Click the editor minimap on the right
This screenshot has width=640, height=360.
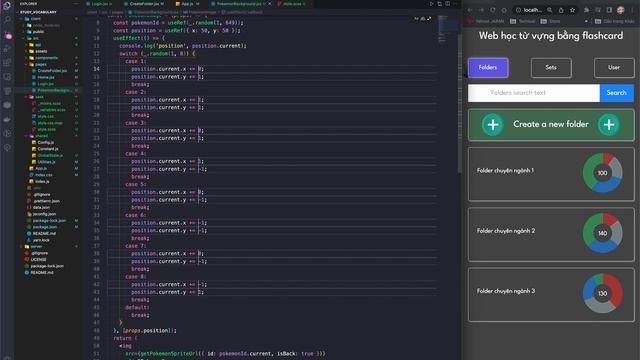point(448,29)
